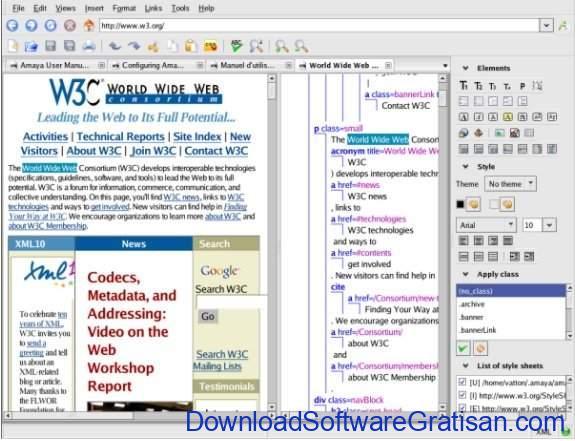
Task: Open a document with the folder icon
Action: coord(32,46)
